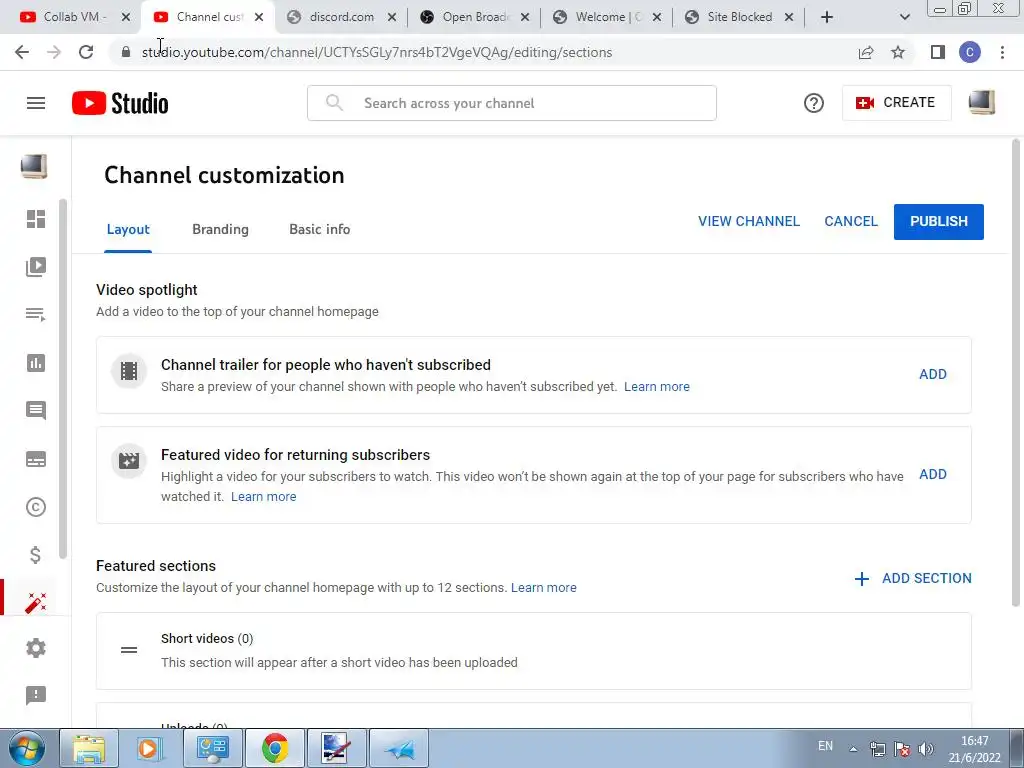Screen dimensions: 1024x768
Task: Open Learn more link for featured video
Action: [x=263, y=496]
